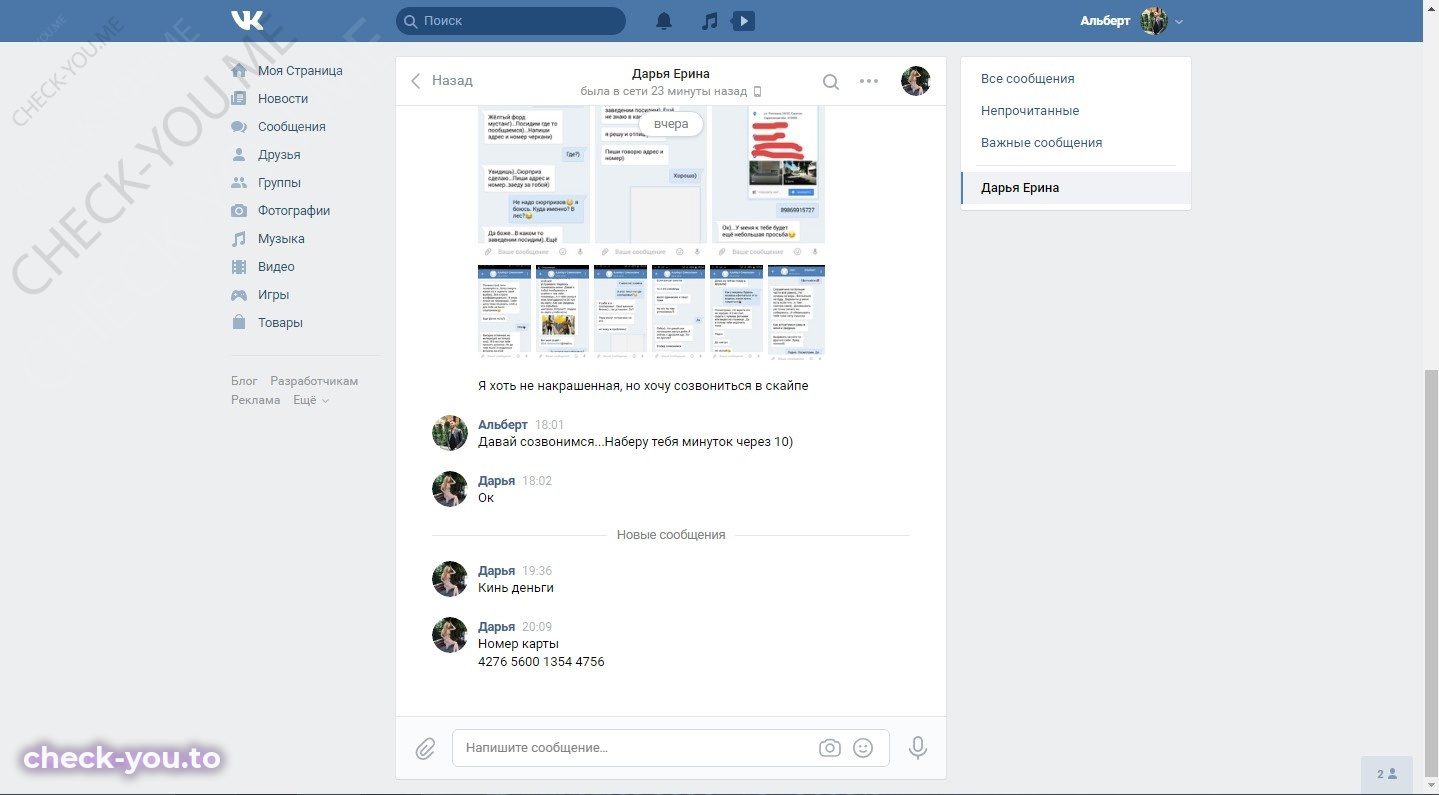Click the camera icon in message box
Image resolution: width=1439 pixels, height=795 pixels.
pyautogui.click(x=829, y=748)
